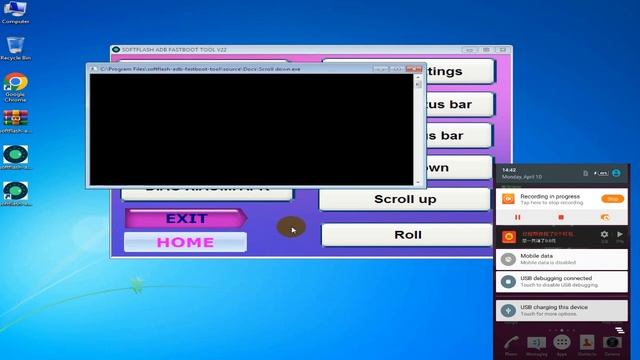This screenshot has height=360, width=640.
Task: Stop the recording with the red square
Action: coord(561,217)
